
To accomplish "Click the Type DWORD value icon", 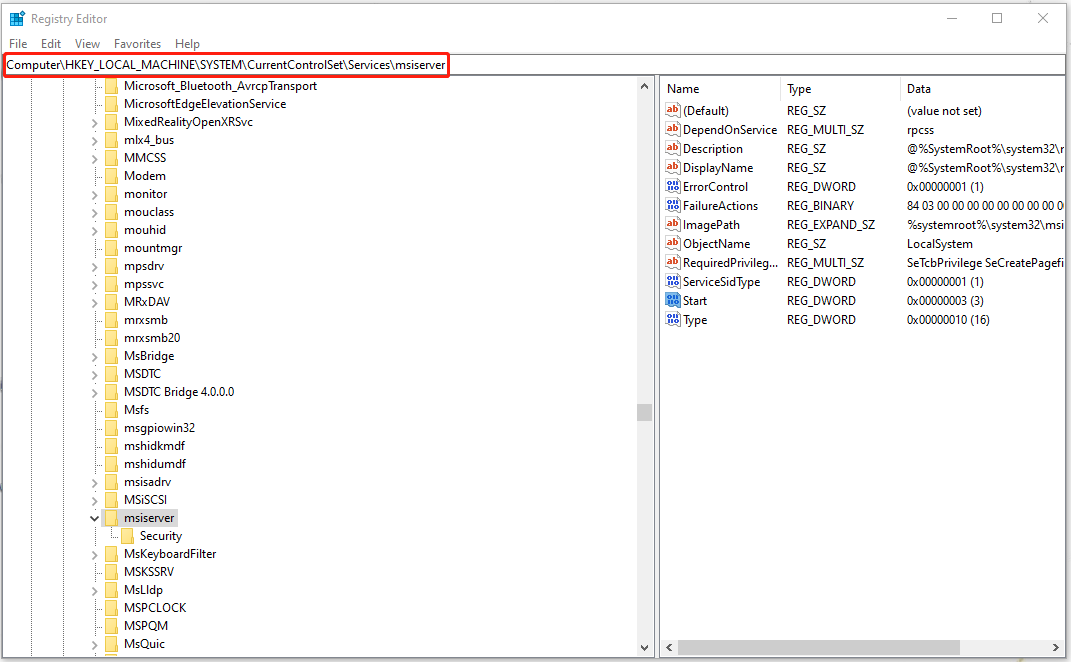I will 673,319.
